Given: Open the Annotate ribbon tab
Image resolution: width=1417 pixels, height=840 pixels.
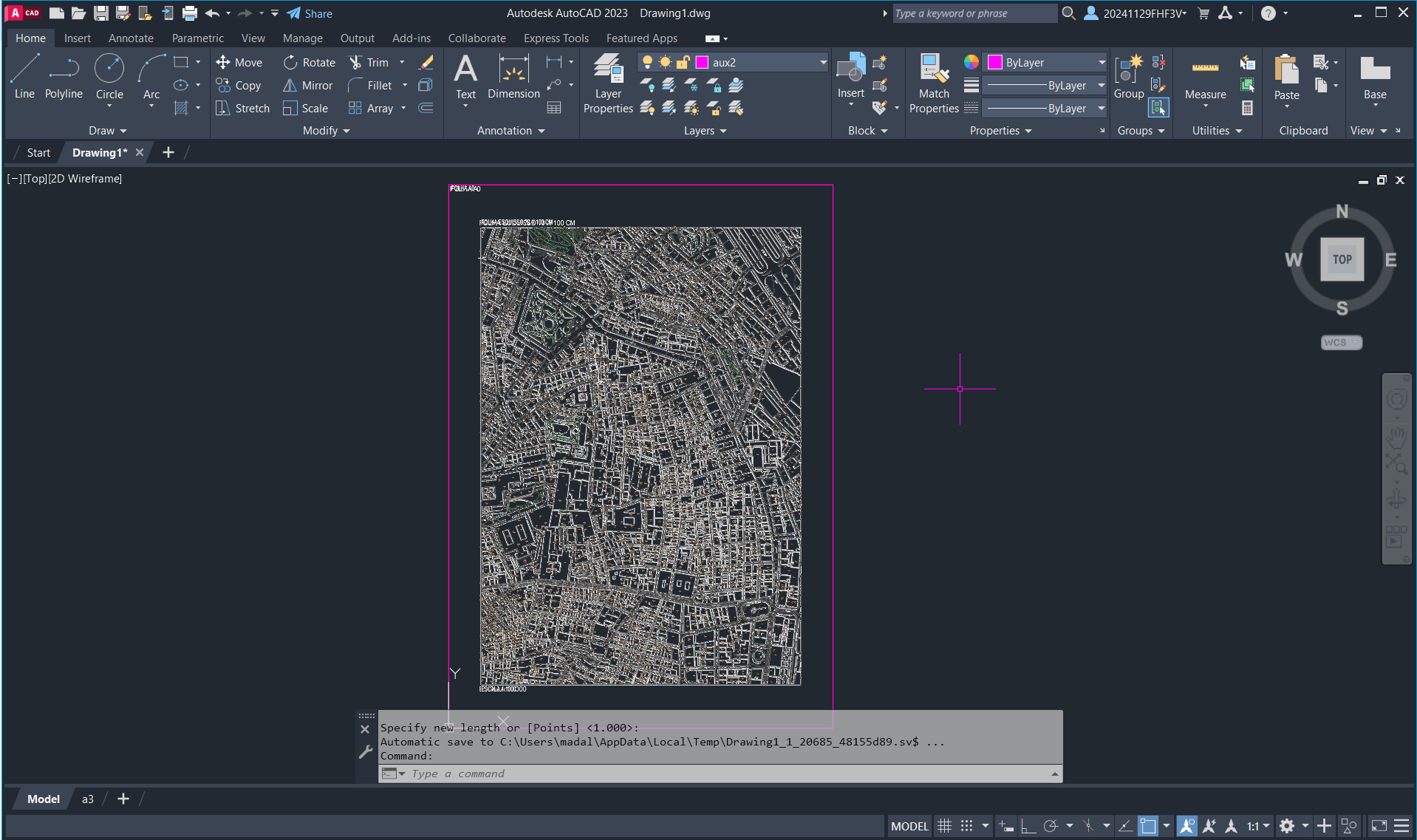Looking at the screenshot, I should 131,38.
